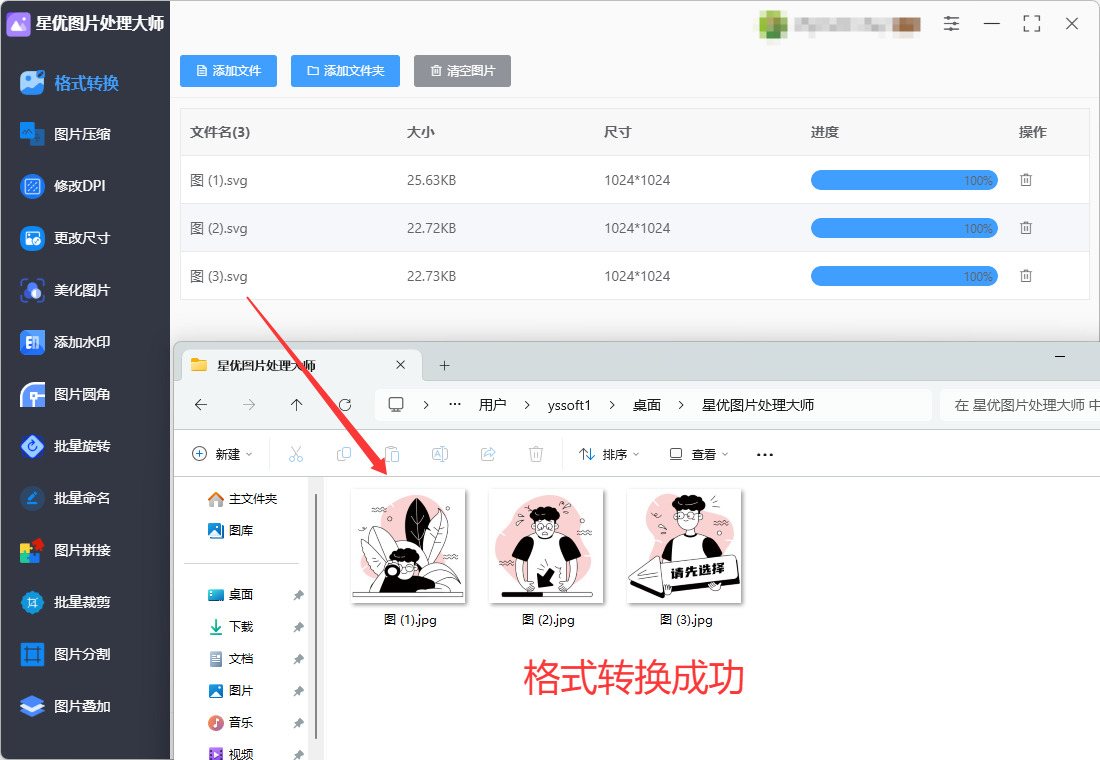
Task: Select the 批量旋转 batch rotate icon
Action: [x=32, y=446]
